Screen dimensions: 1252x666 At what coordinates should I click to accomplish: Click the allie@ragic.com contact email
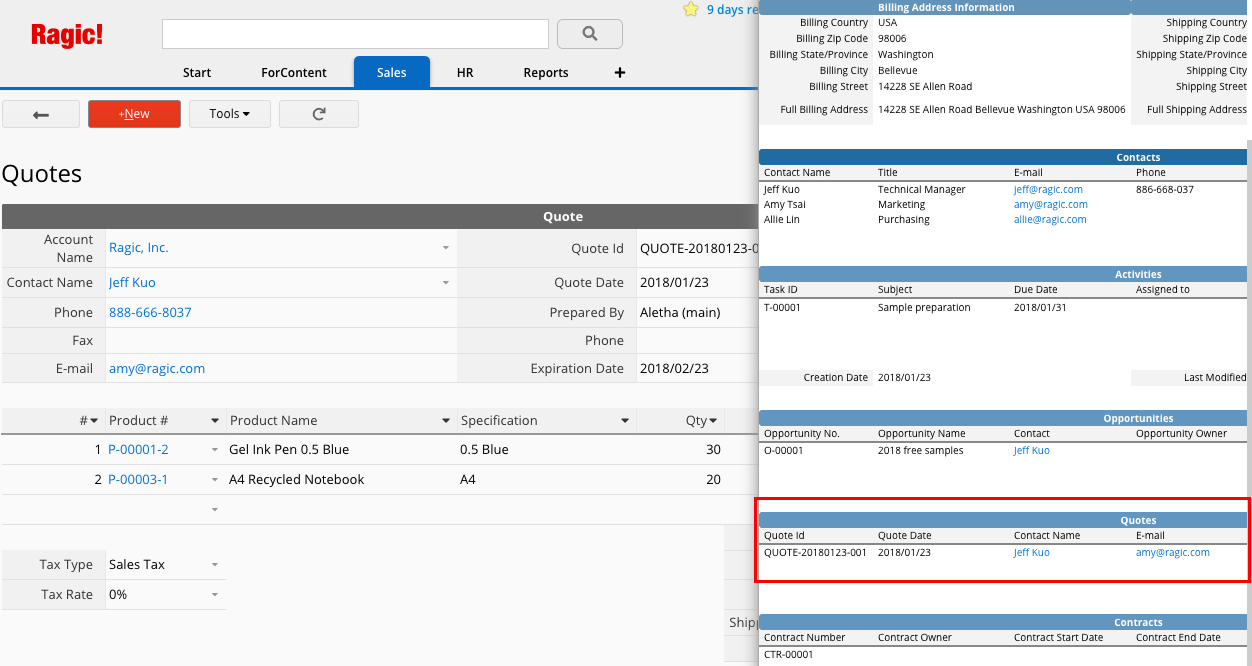(1050, 219)
